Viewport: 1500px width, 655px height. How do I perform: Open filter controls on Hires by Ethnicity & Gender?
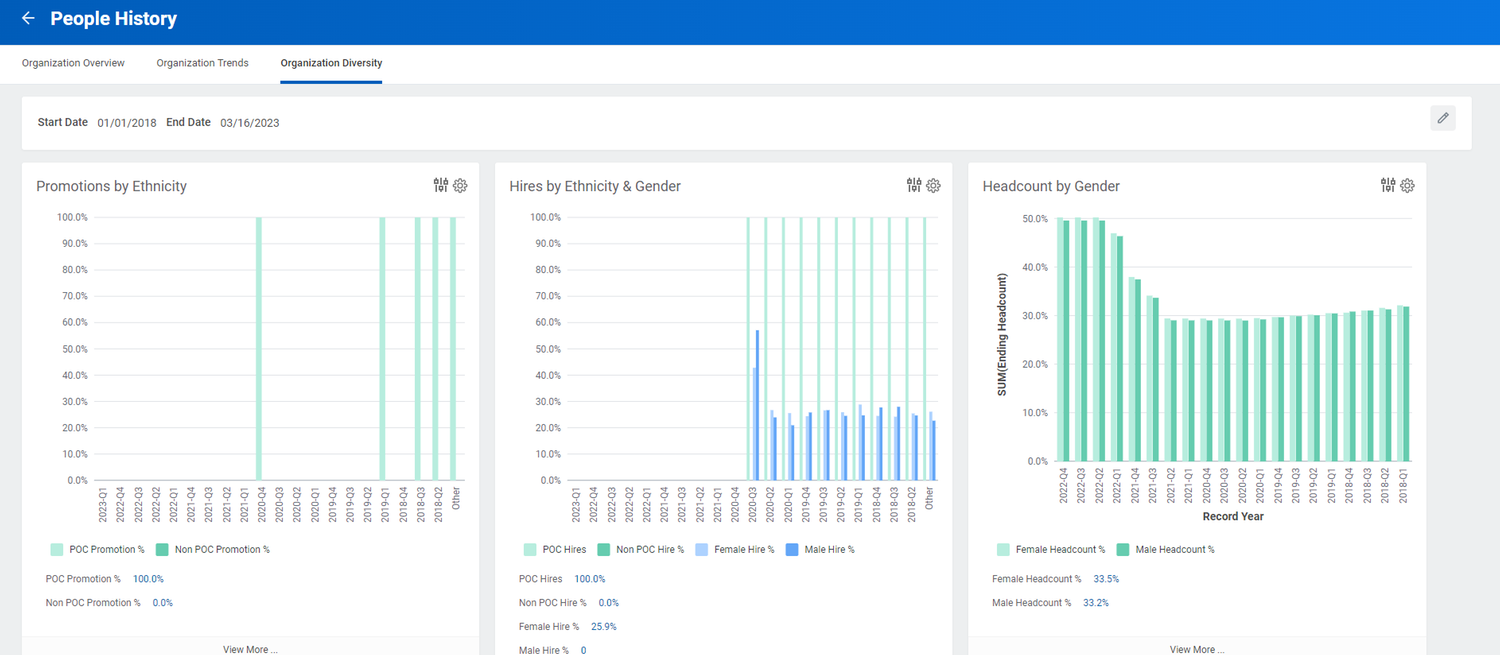913,185
